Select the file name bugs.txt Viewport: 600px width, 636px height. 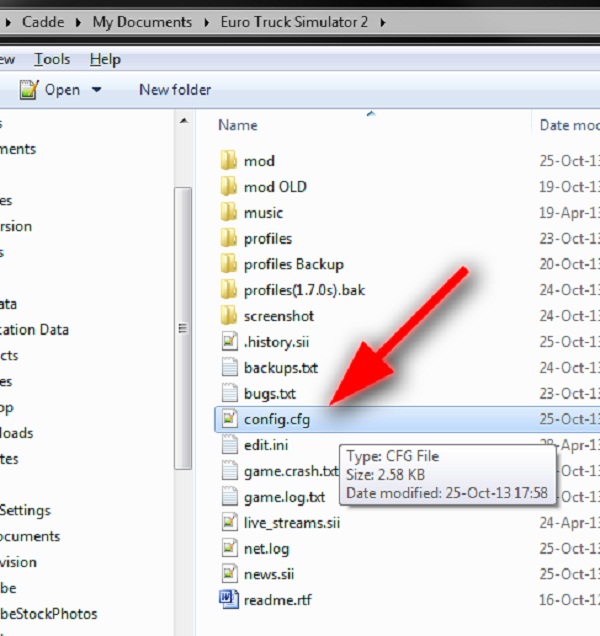click(x=270, y=394)
